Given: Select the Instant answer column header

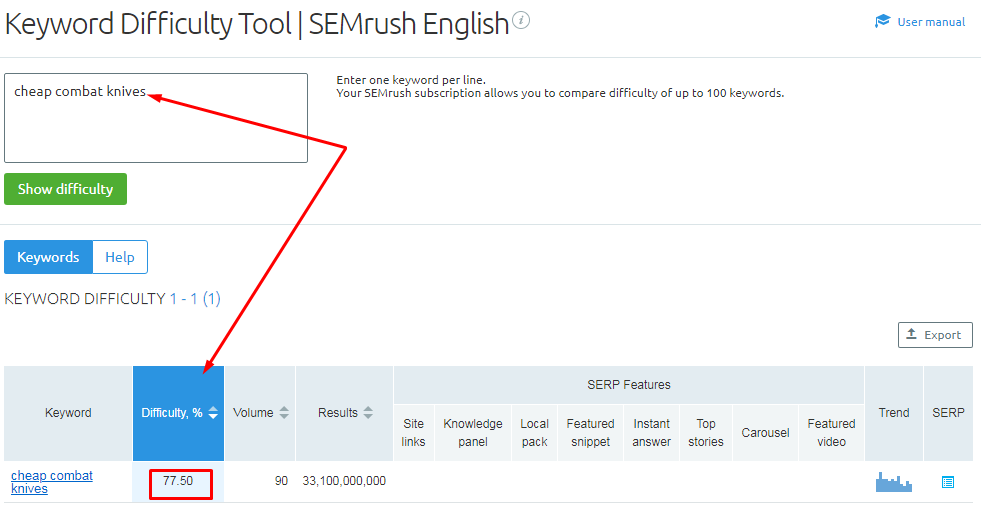Looking at the screenshot, I should click(651, 433).
